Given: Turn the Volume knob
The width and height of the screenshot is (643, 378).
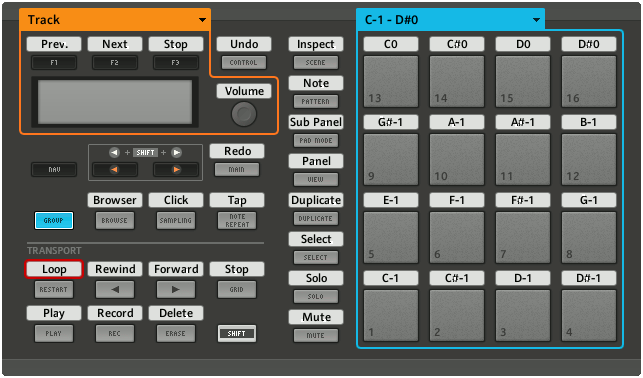Looking at the screenshot, I should pyautogui.click(x=244, y=114).
